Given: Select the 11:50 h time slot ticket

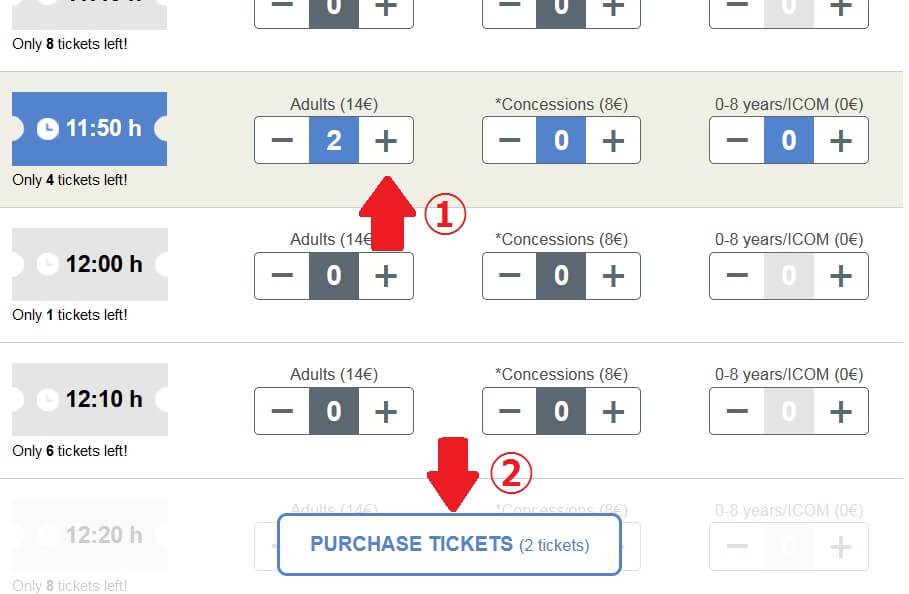Looking at the screenshot, I should click(x=89, y=129).
